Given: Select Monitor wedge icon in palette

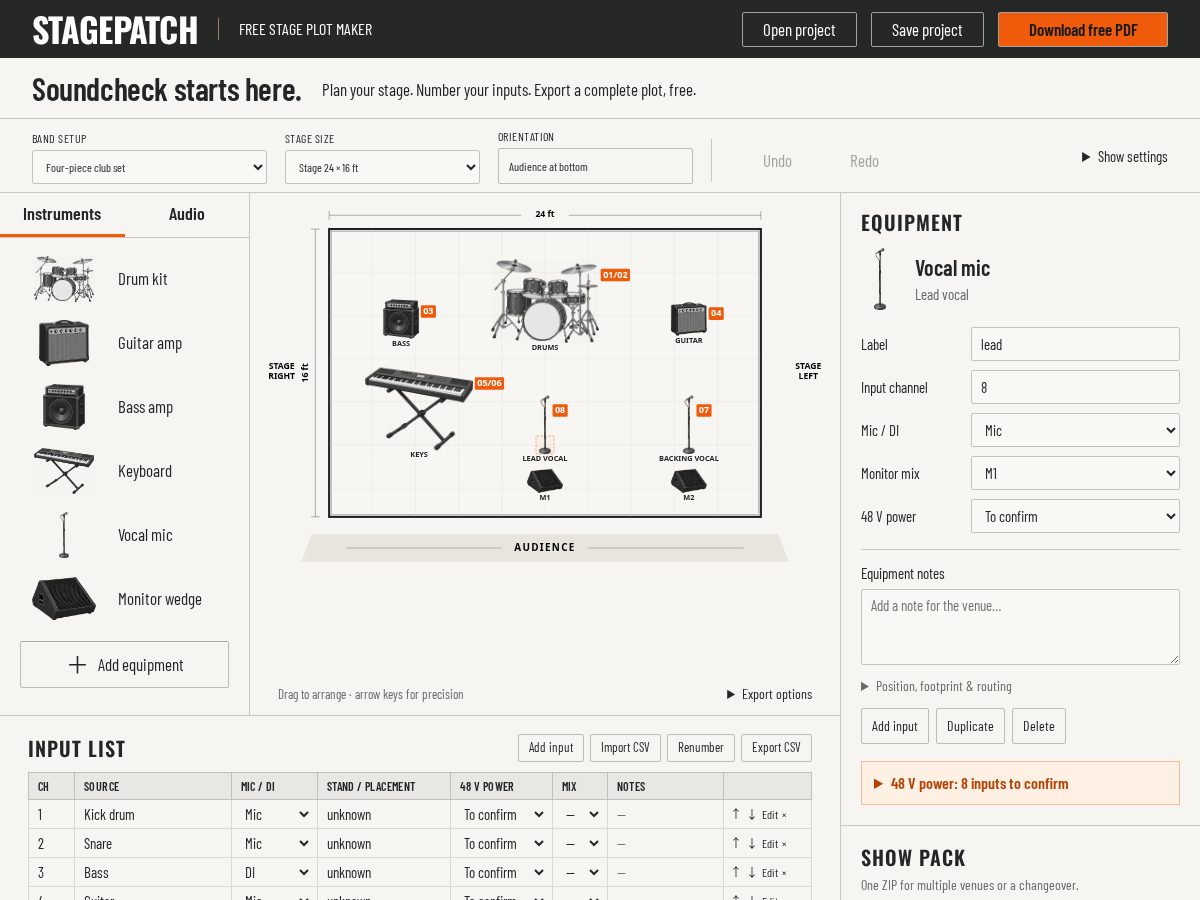Looking at the screenshot, I should pyautogui.click(x=64, y=599).
